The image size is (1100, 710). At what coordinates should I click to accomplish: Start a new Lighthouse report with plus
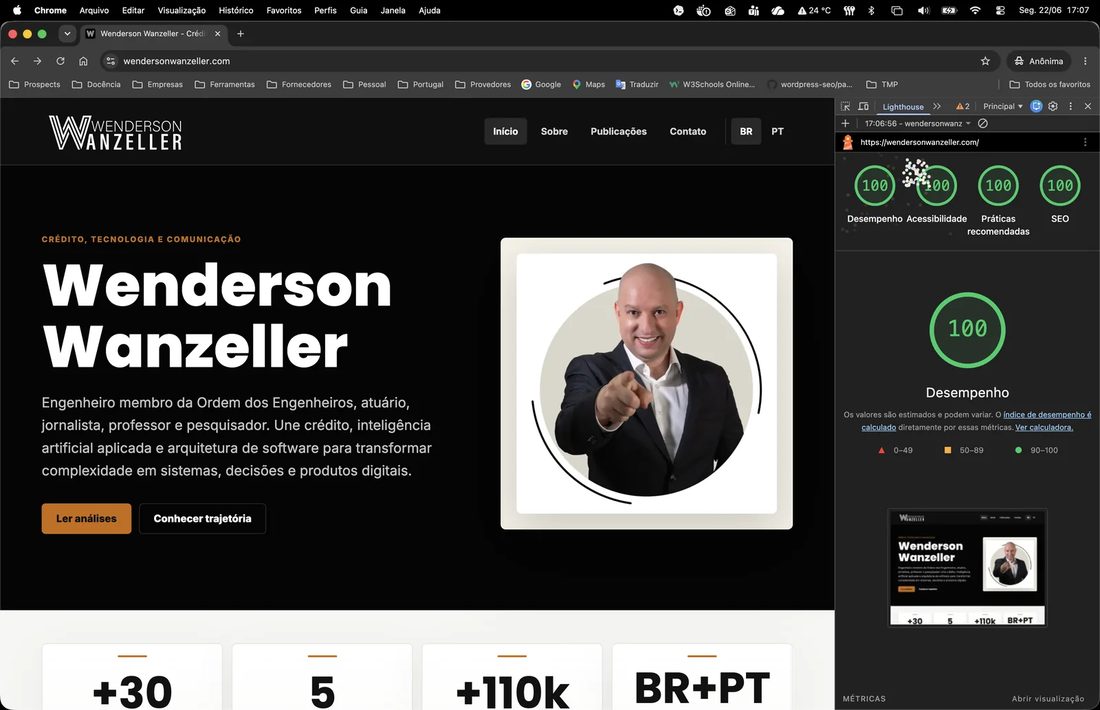[845, 123]
